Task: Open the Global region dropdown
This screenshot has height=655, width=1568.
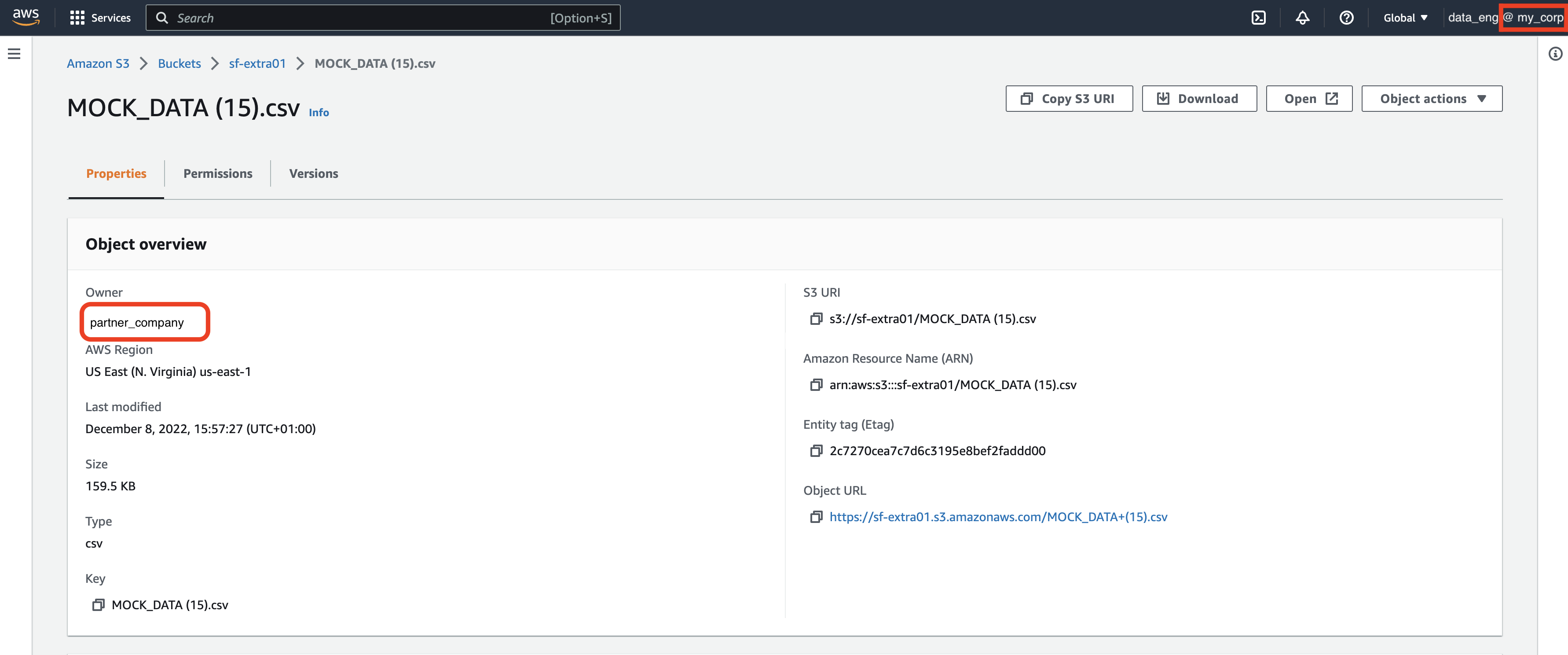Action: pyautogui.click(x=1405, y=18)
